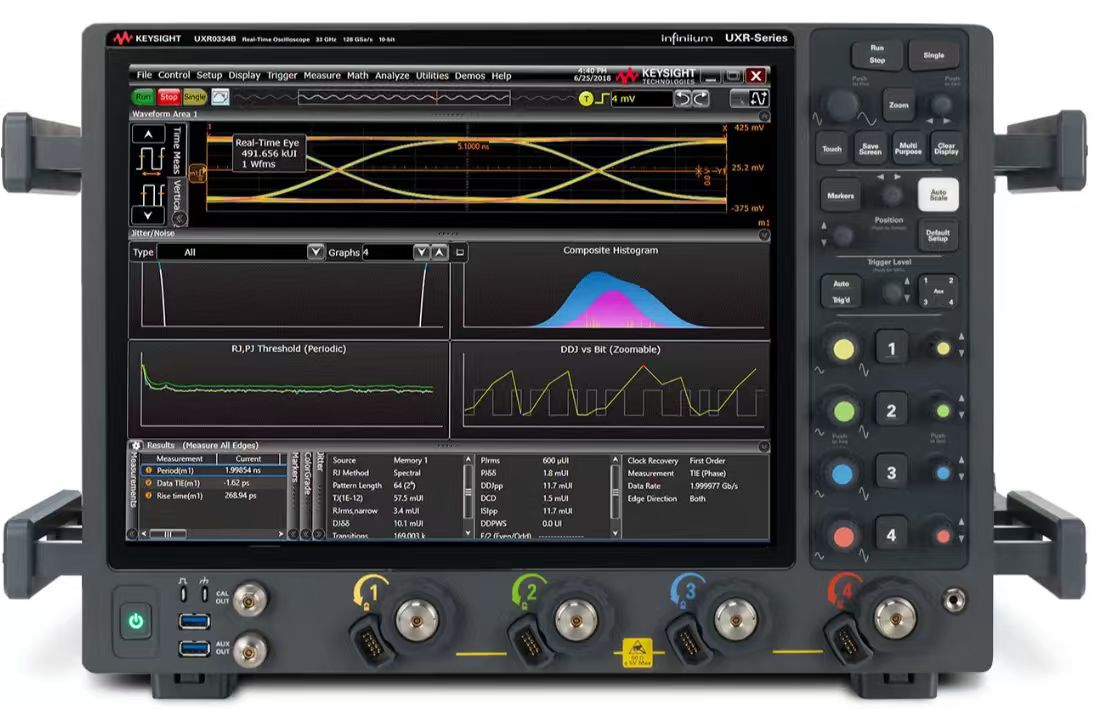
Task: Open the Analyze menu
Action: (x=392, y=76)
